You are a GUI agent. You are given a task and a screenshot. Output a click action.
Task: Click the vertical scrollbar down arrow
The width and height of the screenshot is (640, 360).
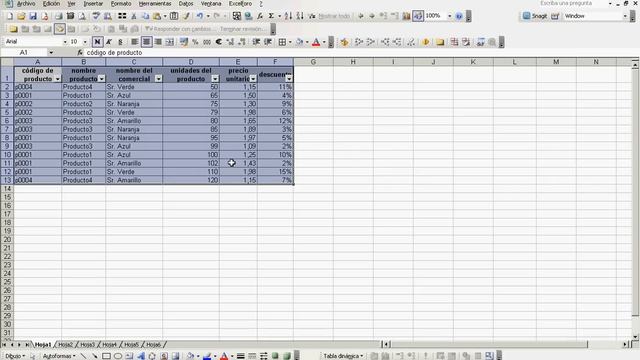(635, 337)
